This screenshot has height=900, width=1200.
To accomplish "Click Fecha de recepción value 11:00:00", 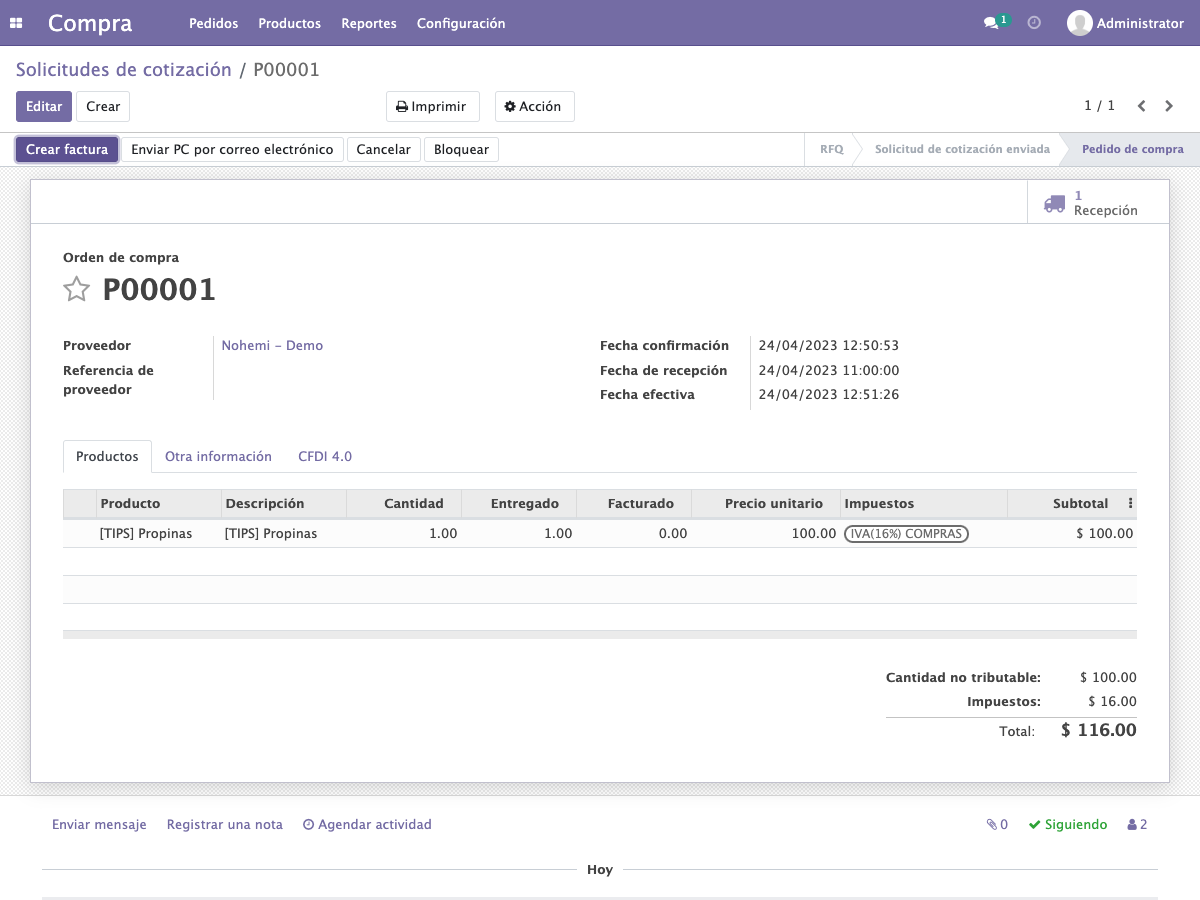I will point(829,371).
